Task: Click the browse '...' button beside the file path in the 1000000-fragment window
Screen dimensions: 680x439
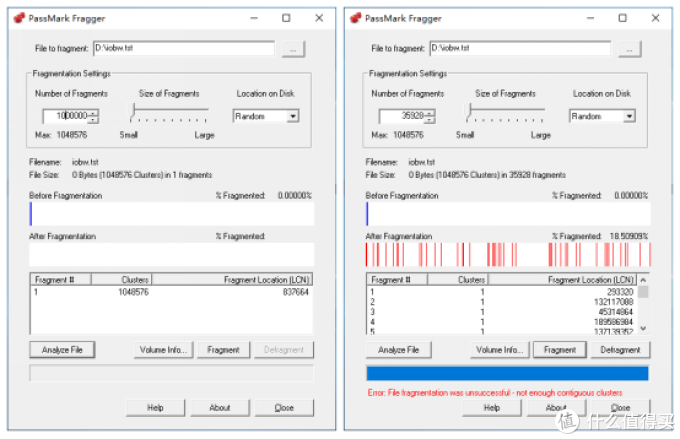Action: point(292,48)
